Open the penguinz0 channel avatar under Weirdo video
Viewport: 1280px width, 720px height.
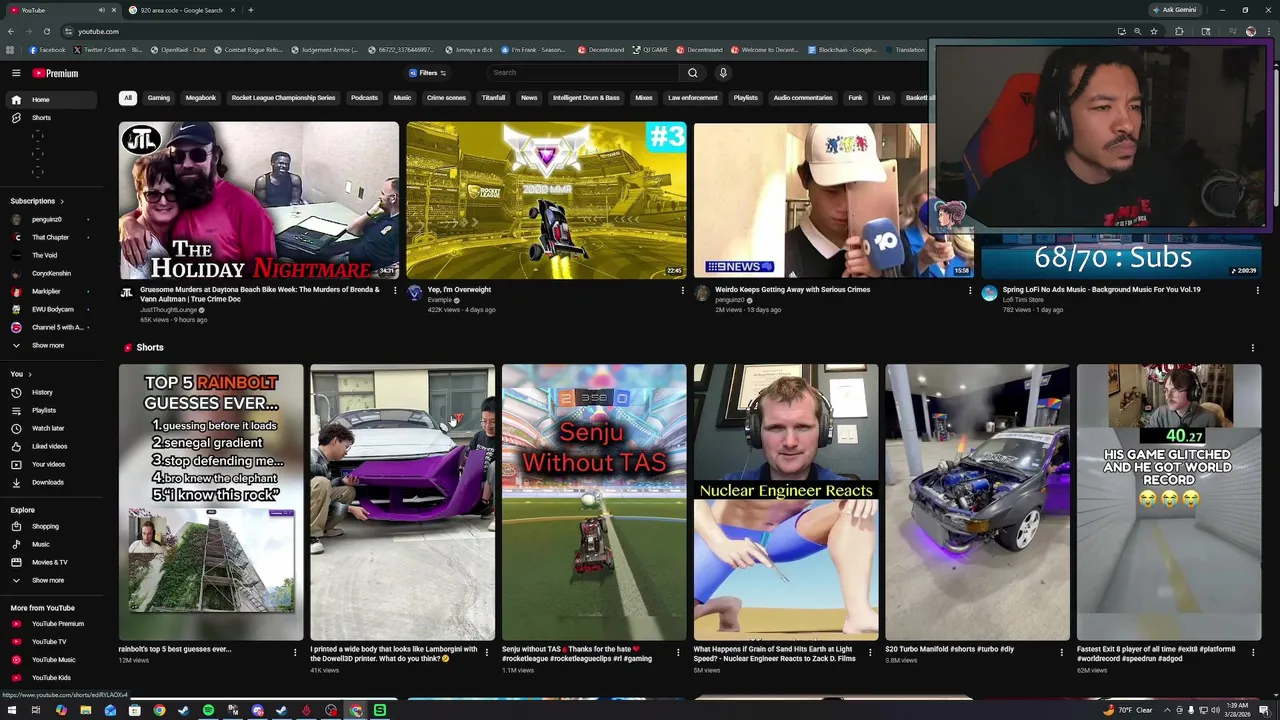point(702,293)
